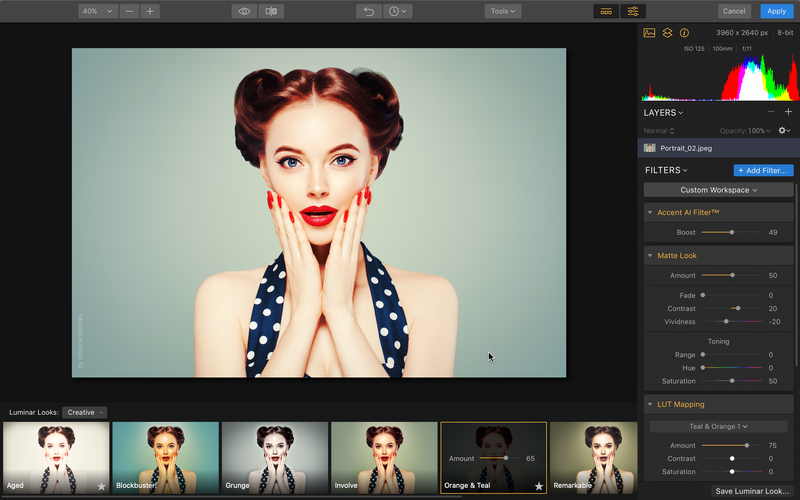Adjust the Boost slider
The height and width of the screenshot is (500, 800).
732,232
